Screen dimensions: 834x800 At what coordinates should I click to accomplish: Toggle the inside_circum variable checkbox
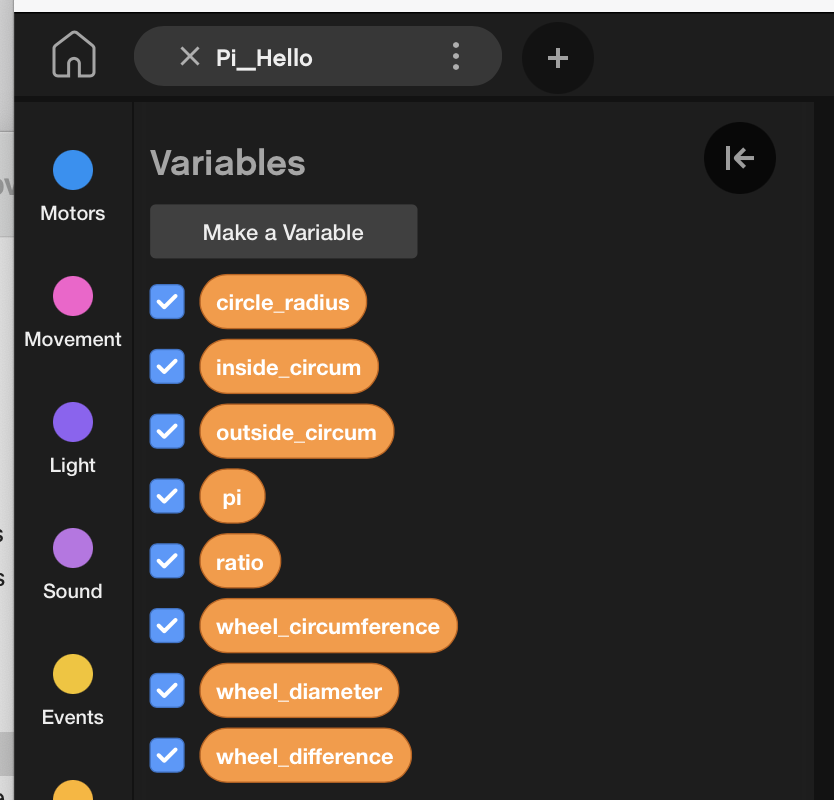pos(167,367)
